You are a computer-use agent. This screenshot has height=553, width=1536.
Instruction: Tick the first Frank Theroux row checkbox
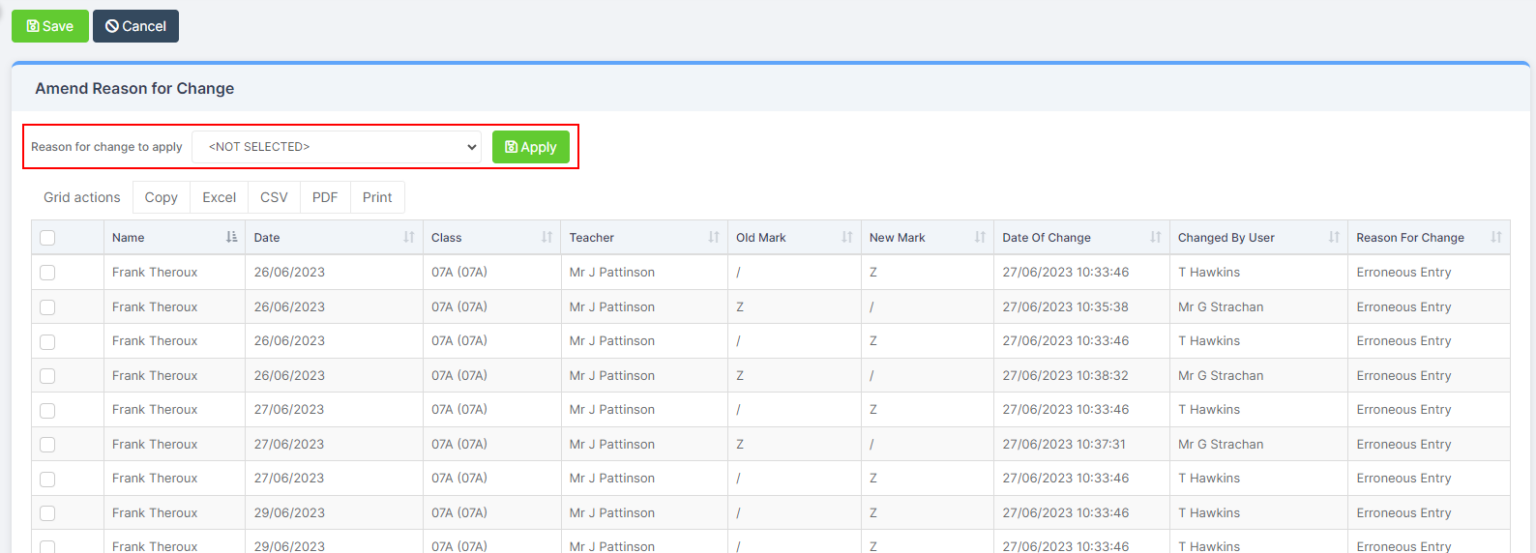pos(48,272)
